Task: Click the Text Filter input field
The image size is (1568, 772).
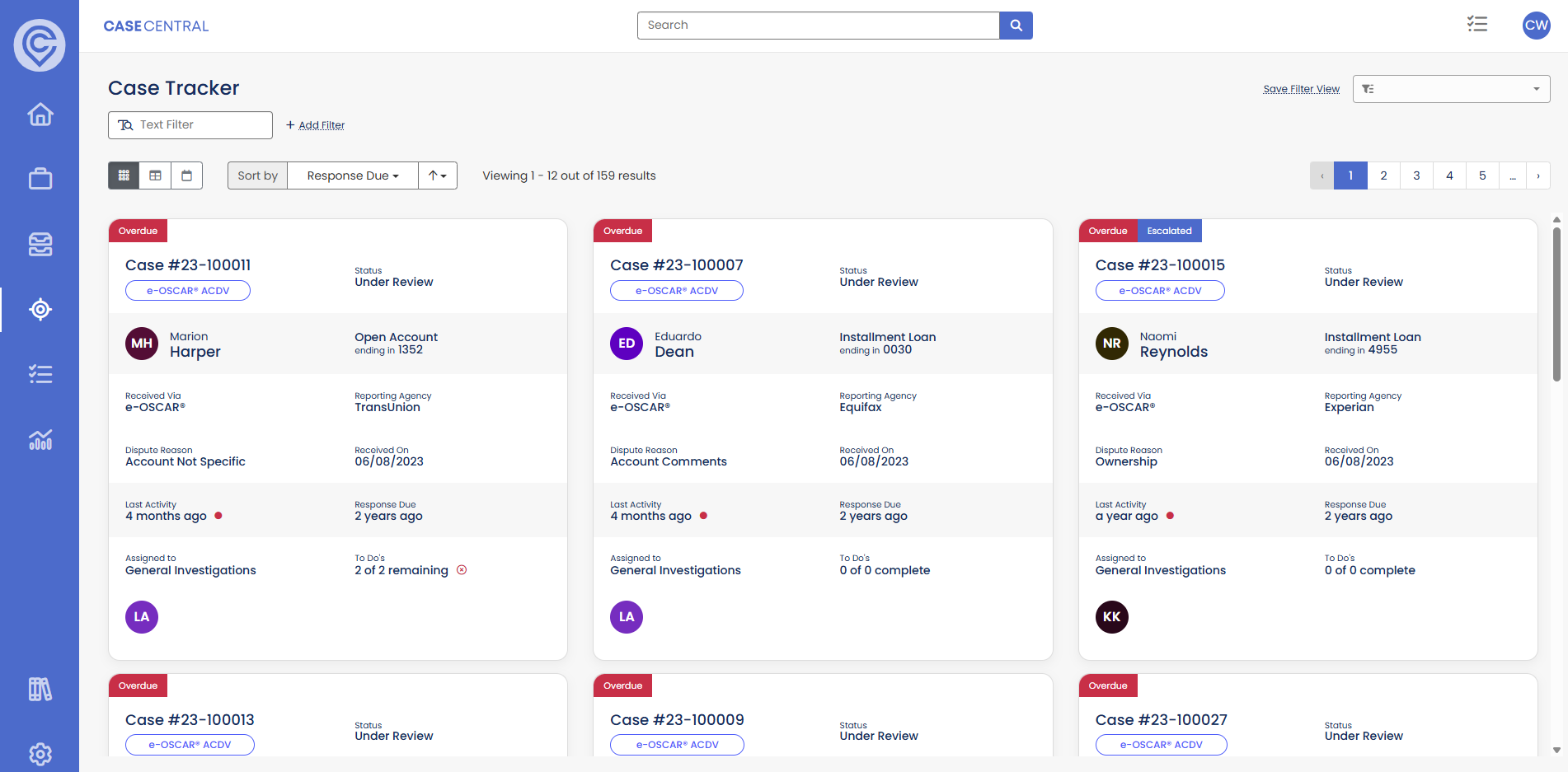Action: pyautogui.click(x=190, y=125)
